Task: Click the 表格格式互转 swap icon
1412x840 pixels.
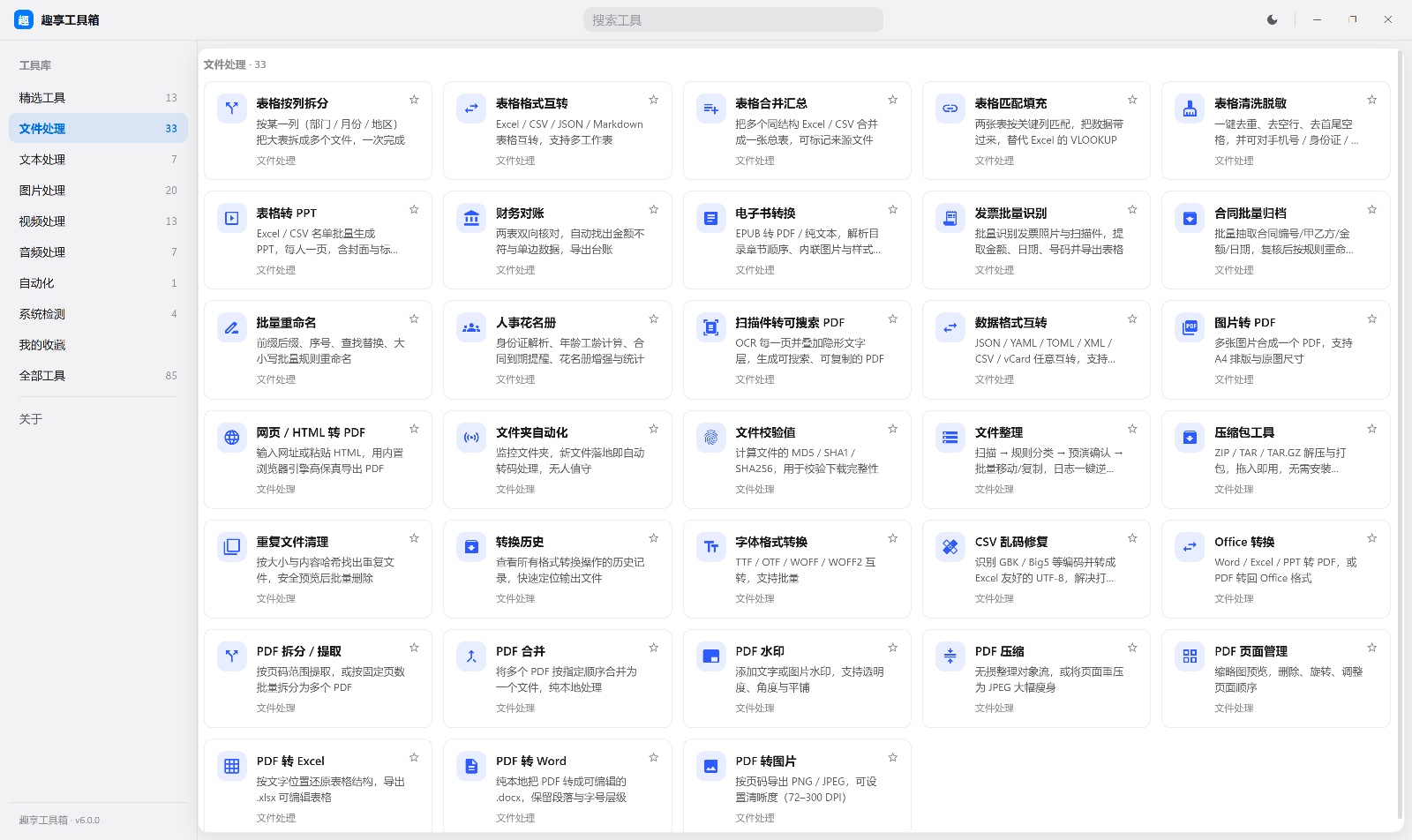Action: point(471,109)
